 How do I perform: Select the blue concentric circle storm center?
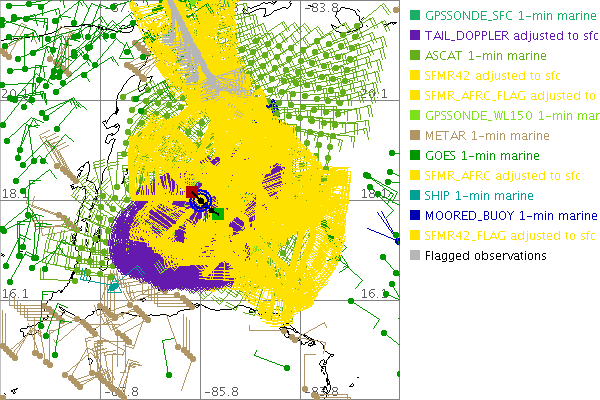click(x=203, y=202)
